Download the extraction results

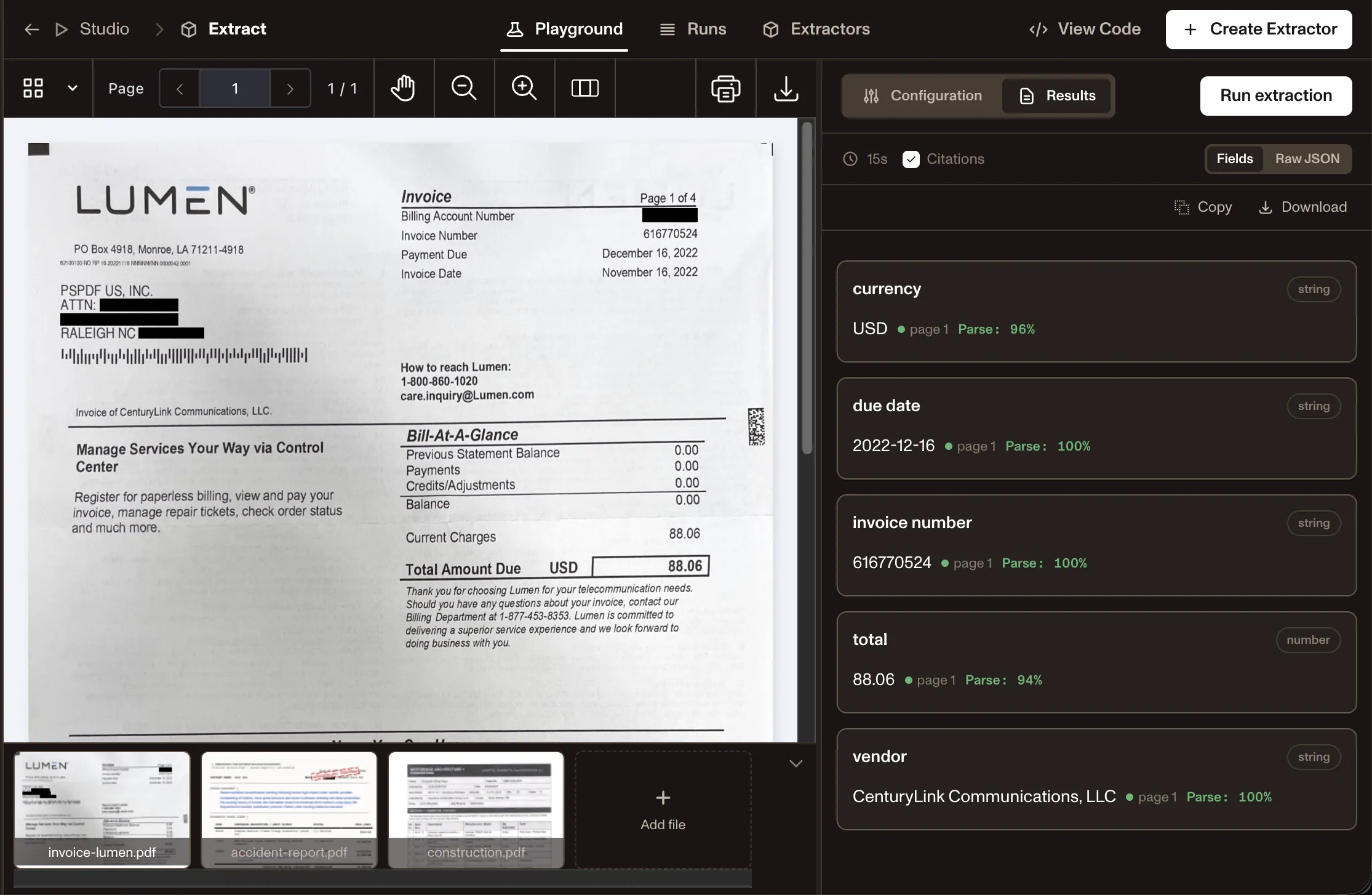pyautogui.click(x=1302, y=207)
